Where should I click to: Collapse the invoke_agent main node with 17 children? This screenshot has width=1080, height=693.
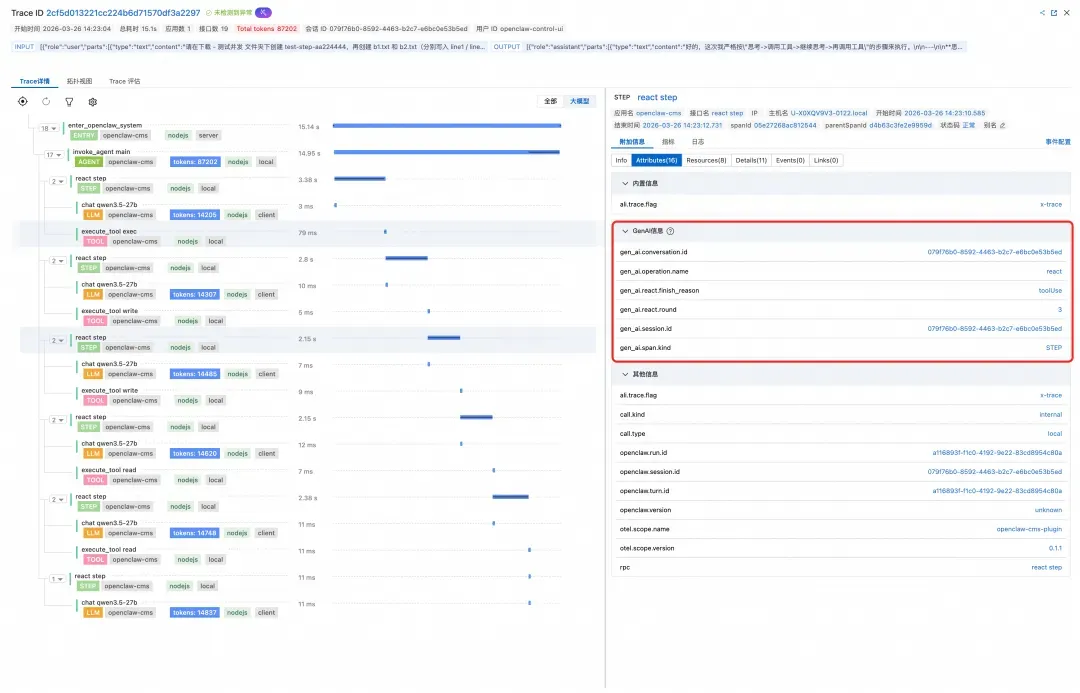click(54, 155)
